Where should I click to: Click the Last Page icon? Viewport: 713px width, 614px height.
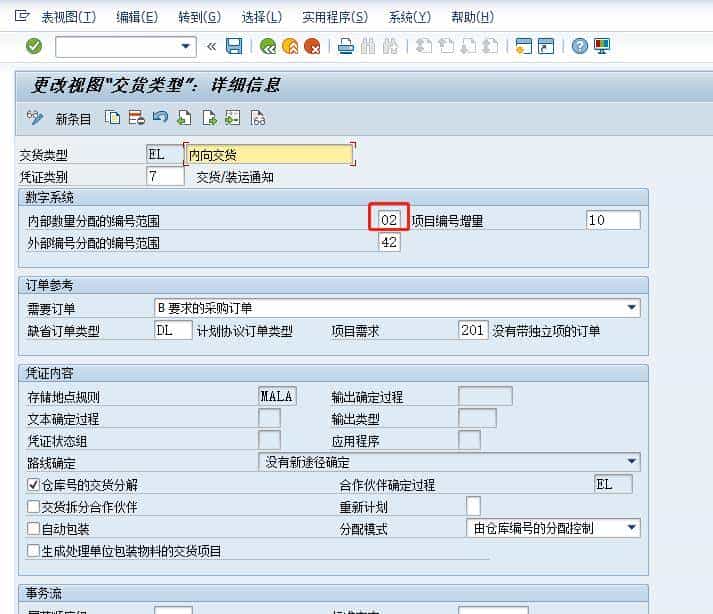490,46
